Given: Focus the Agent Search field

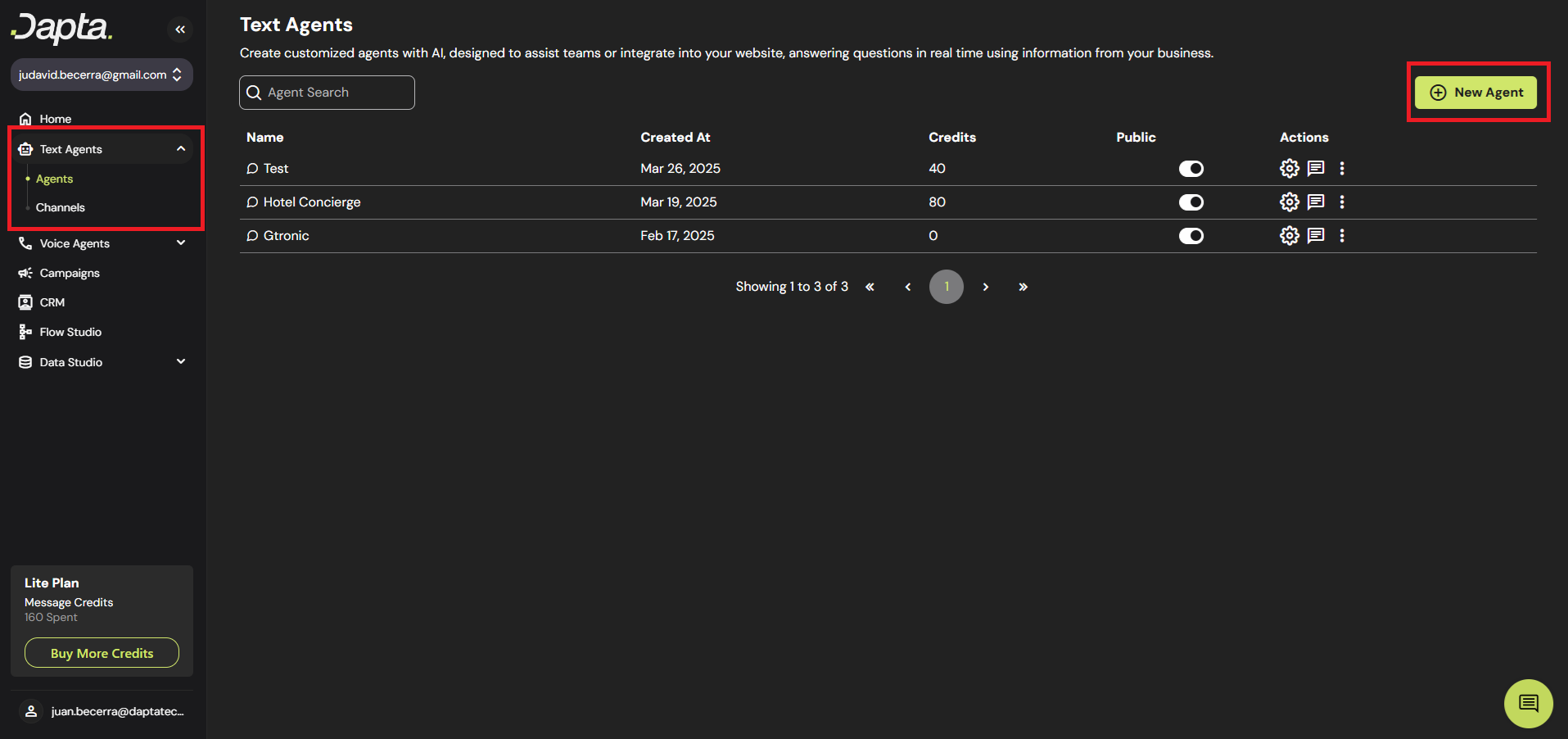Looking at the screenshot, I should tap(328, 93).
